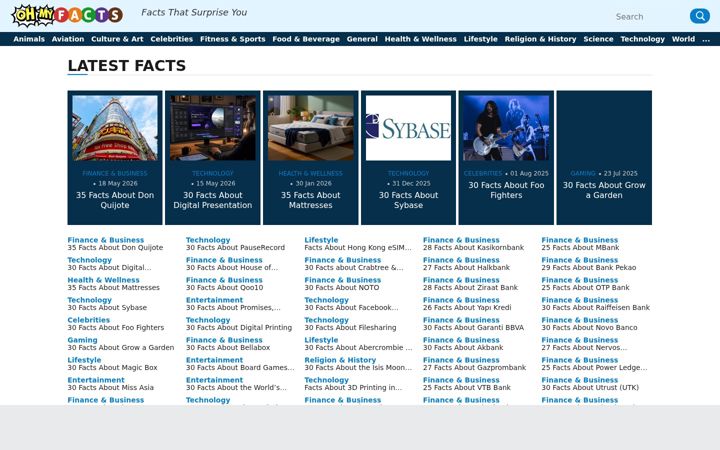Open list link 30 Facts About Qoo10
Image resolution: width=720 pixels, height=450 pixels.
[x=225, y=287]
